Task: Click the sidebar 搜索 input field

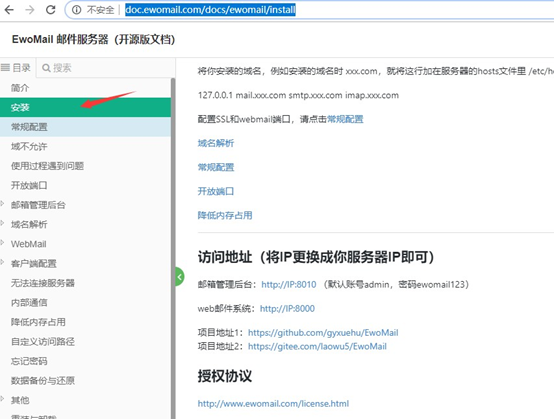Action: [x=106, y=67]
